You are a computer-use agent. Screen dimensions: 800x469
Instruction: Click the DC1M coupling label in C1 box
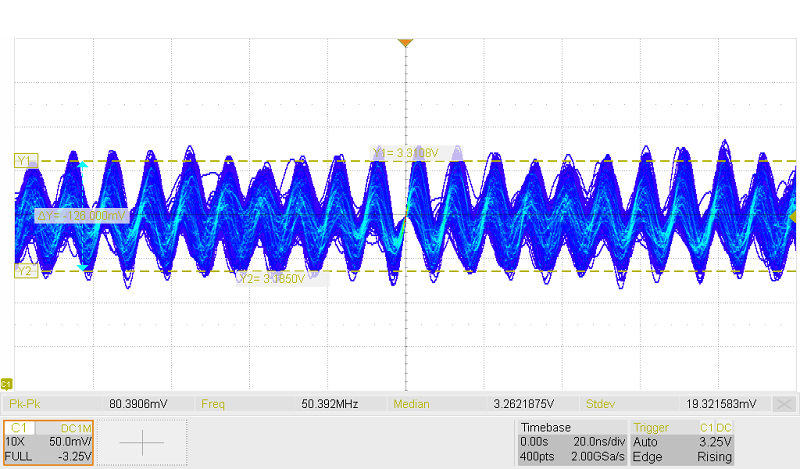74,428
